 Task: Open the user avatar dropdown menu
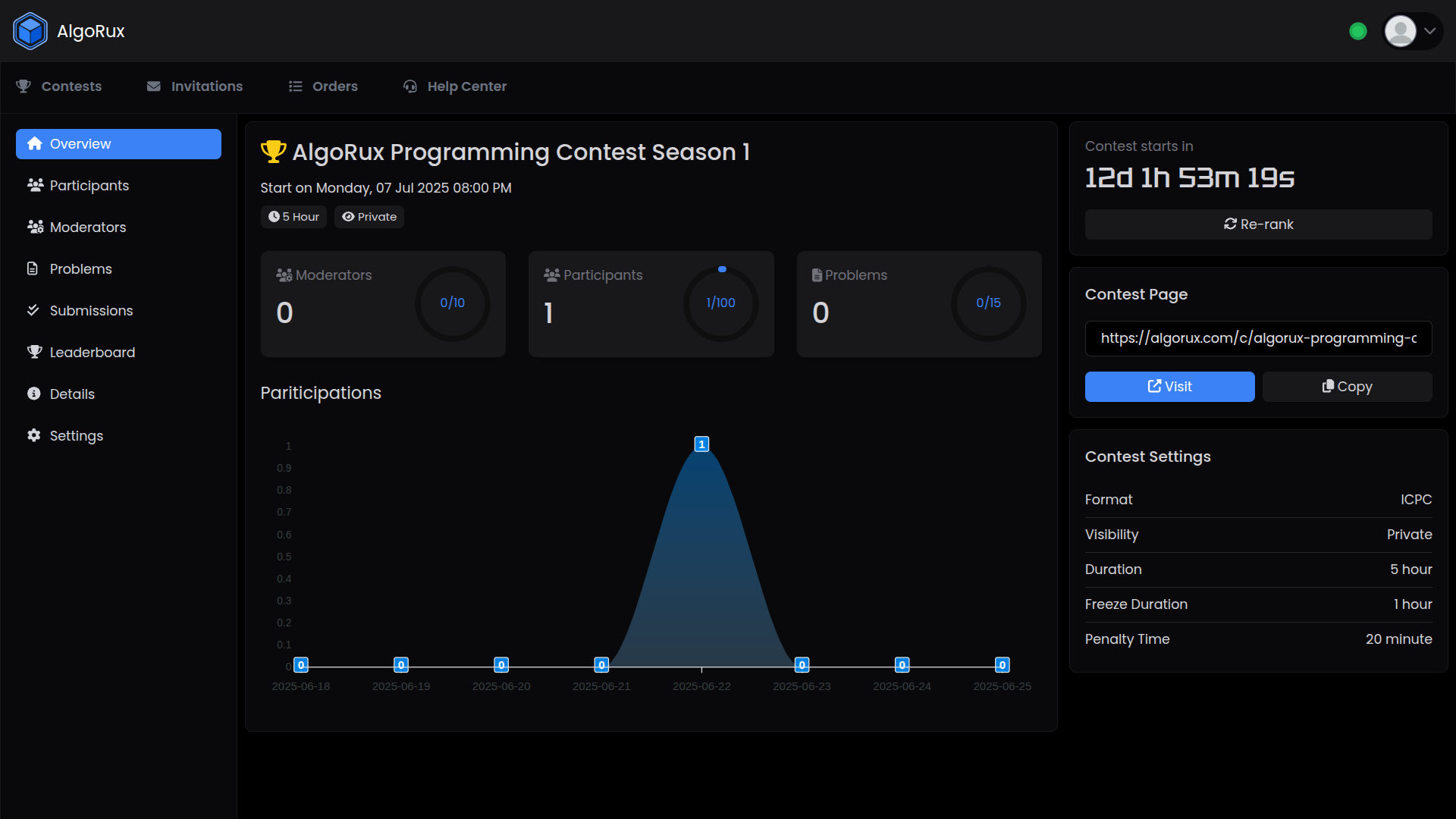click(1412, 31)
